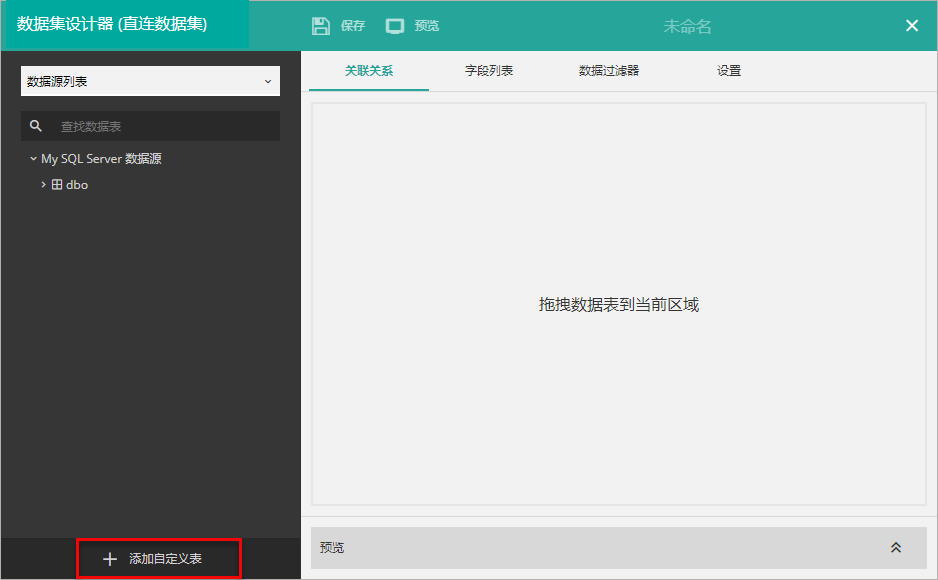Viewport: 938px width, 580px height.
Task: Click the table grid icon beside dbo
Action: pos(57,185)
